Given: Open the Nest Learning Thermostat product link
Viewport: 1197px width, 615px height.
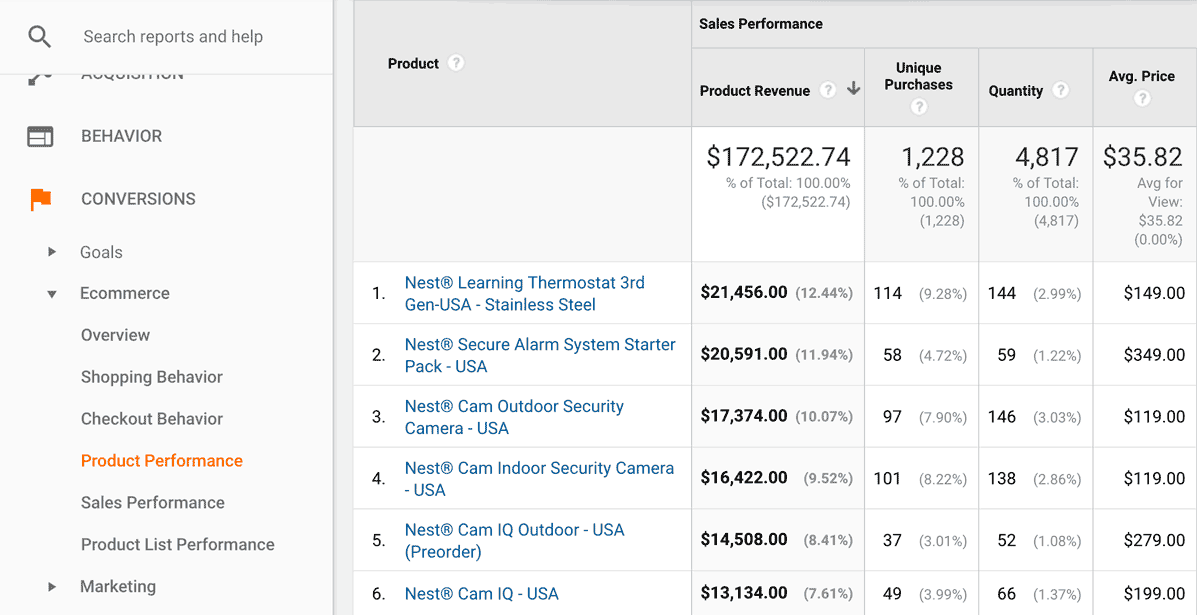Looking at the screenshot, I should click(x=524, y=294).
